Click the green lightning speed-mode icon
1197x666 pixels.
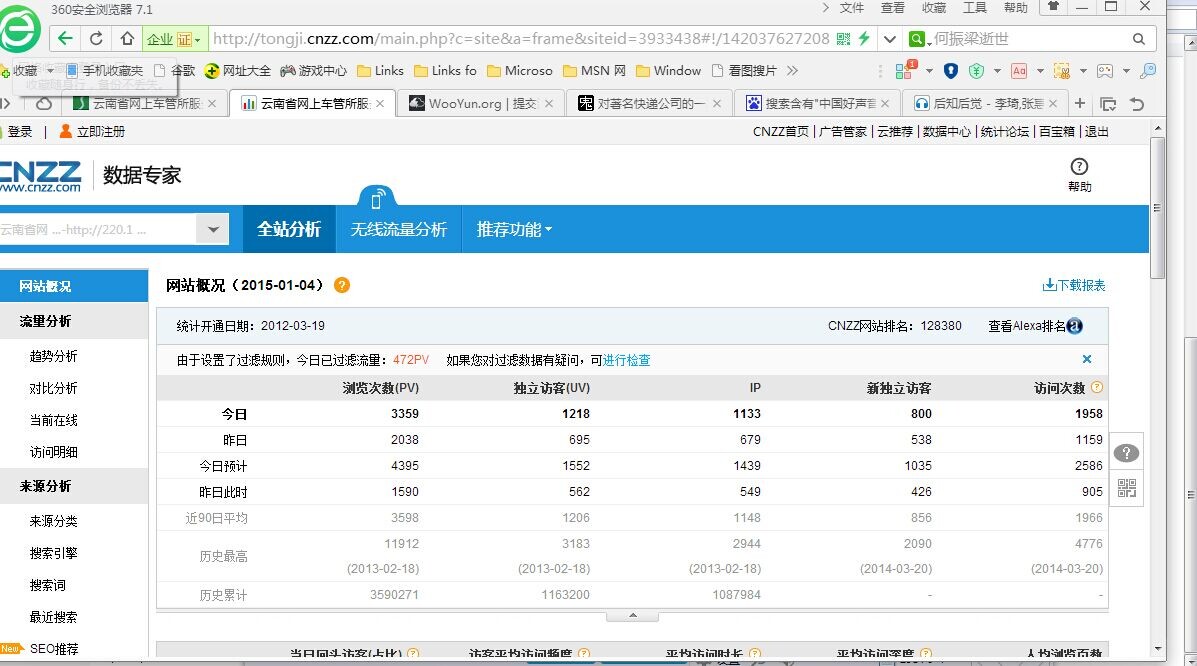pyautogui.click(x=864, y=38)
